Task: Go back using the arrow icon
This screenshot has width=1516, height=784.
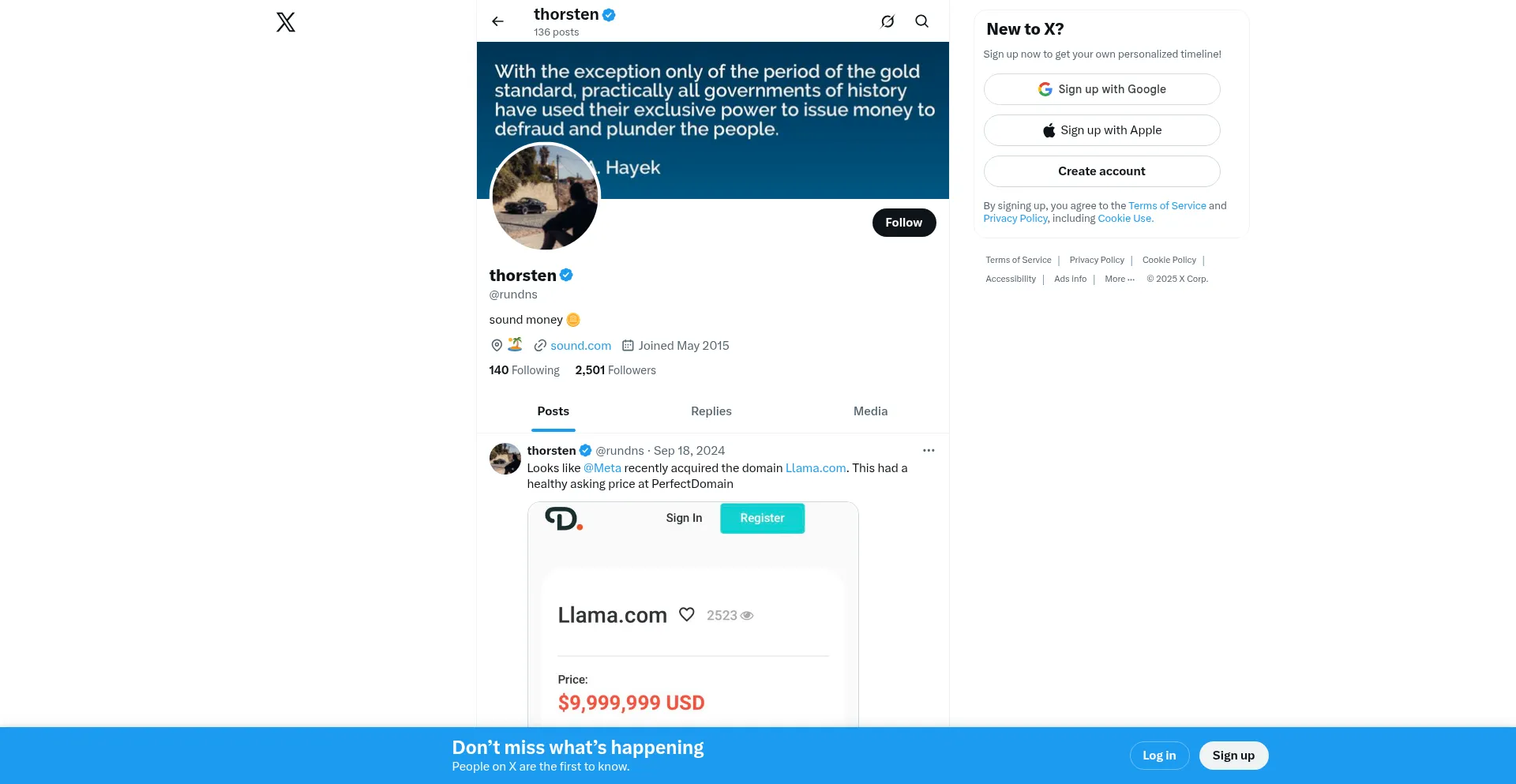Action: pos(497,21)
